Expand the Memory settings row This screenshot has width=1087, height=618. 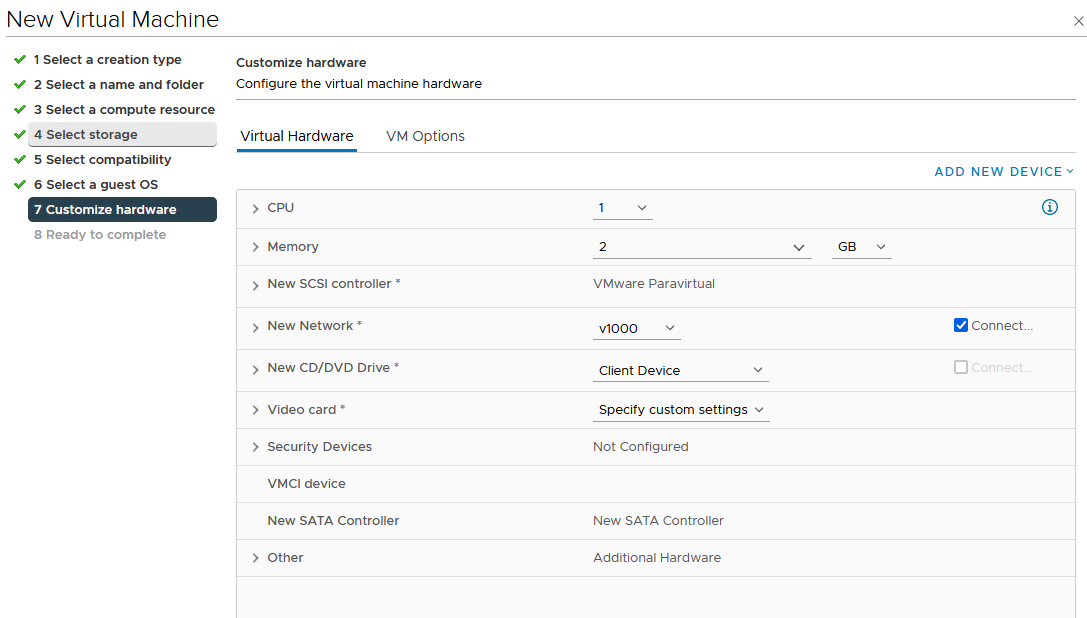pyautogui.click(x=256, y=247)
